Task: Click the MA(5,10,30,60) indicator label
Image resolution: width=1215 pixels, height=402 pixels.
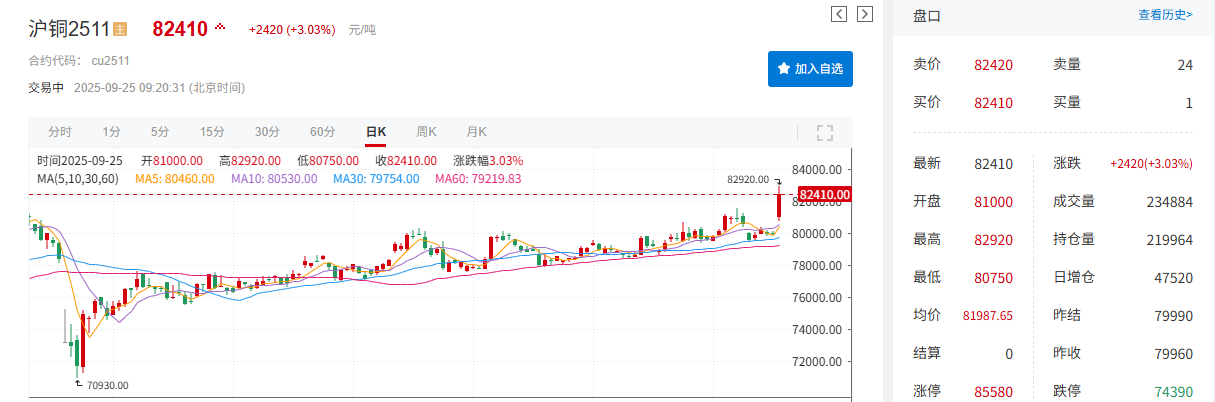Action: tap(78, 178)
